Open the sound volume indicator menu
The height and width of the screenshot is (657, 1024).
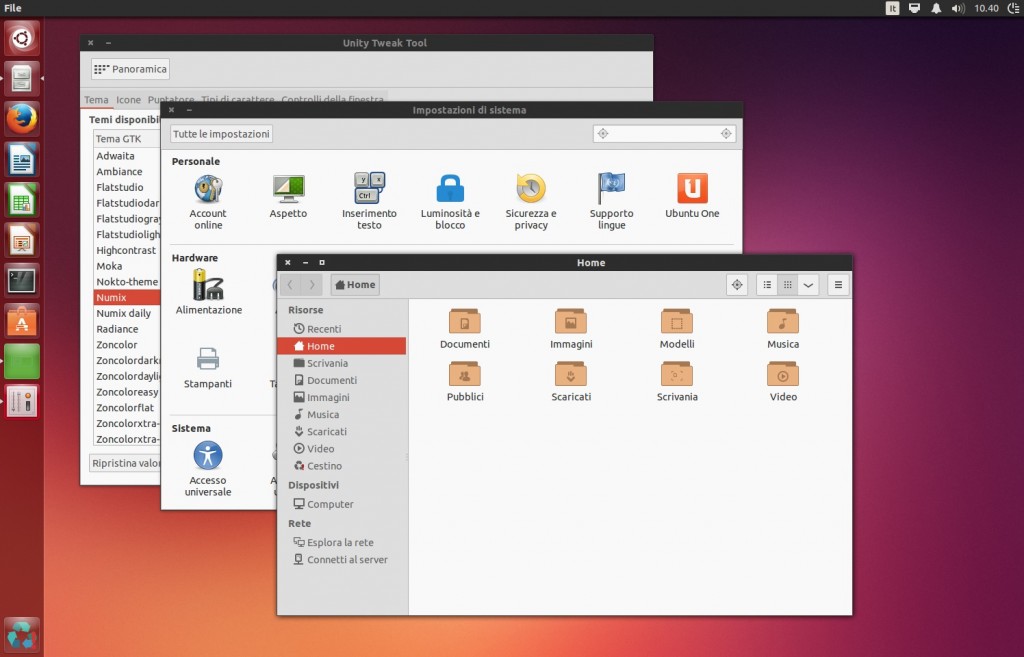point(958,8)
